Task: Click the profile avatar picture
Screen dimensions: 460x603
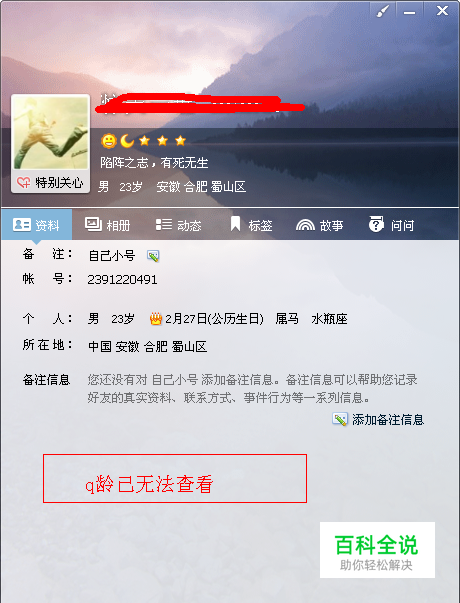Action: 50,133
